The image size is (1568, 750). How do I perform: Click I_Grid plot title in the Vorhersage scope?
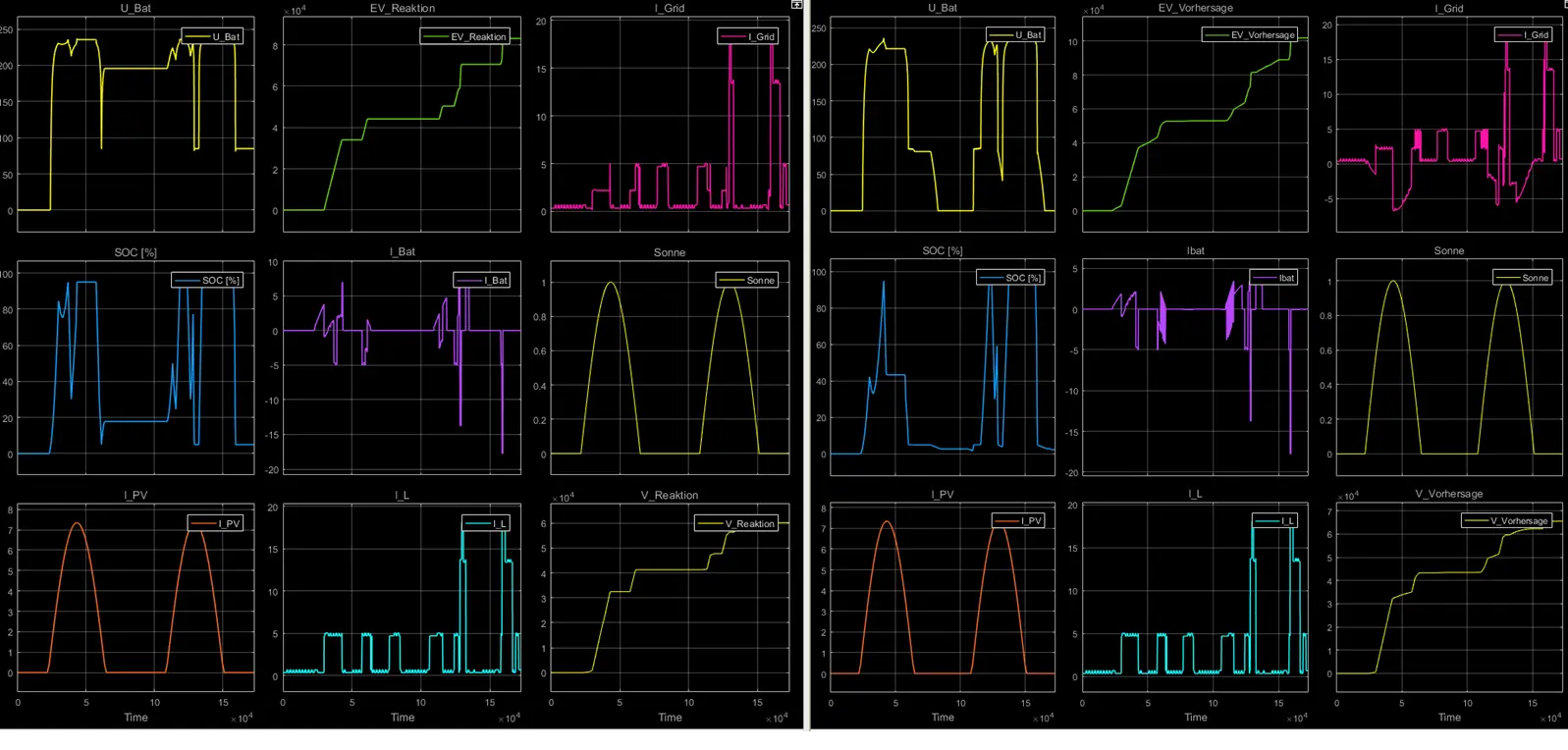(x=1449, y=8)
